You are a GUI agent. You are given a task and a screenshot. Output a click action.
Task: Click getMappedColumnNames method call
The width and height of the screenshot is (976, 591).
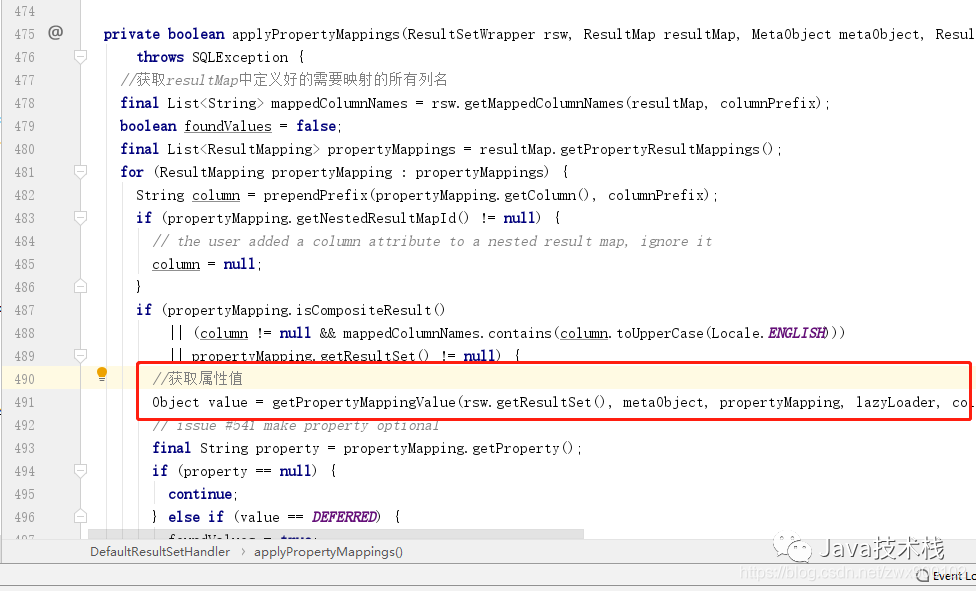[543, 103]
